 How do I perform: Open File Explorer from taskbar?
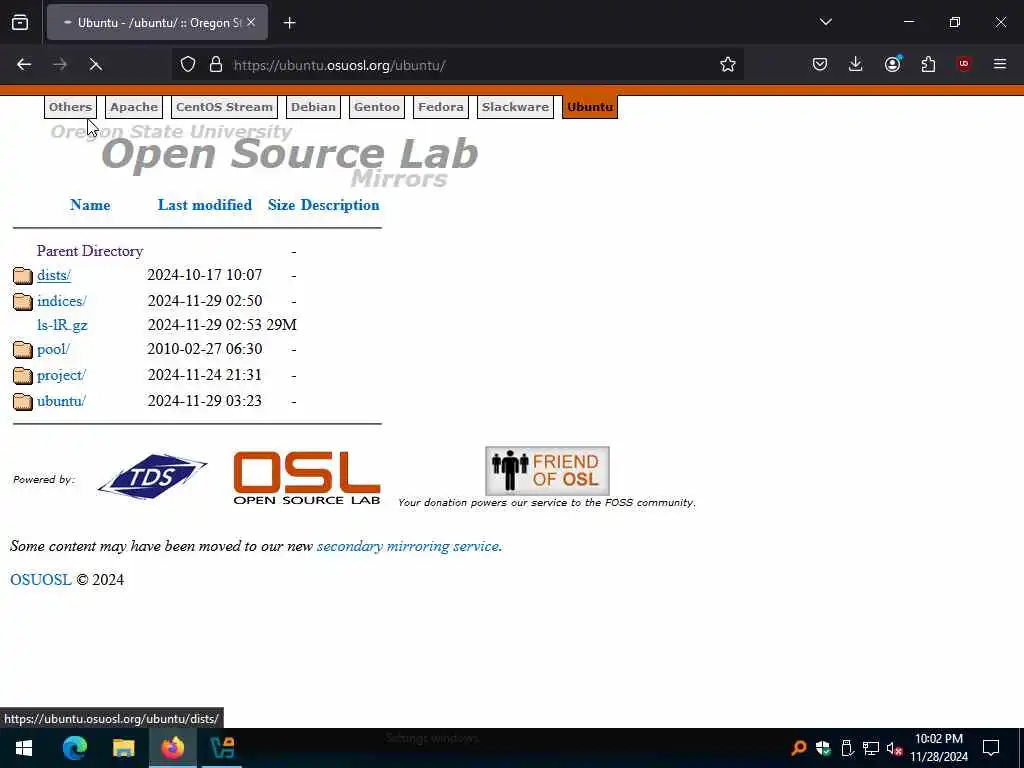[x=123, y=748]
